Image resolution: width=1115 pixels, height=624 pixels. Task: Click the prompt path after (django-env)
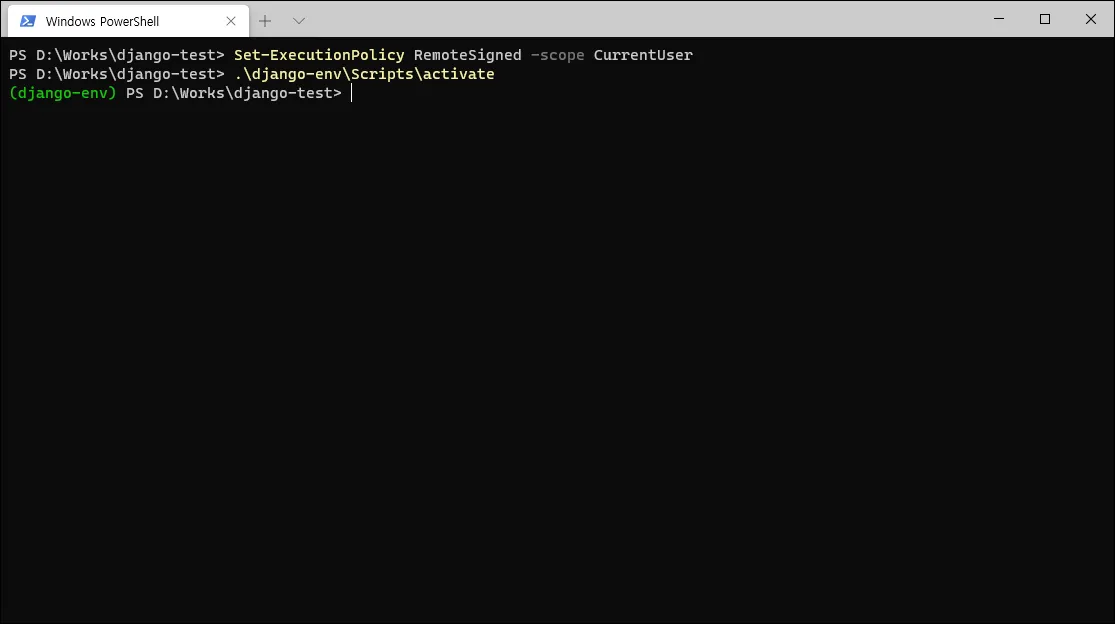[234, 93]
